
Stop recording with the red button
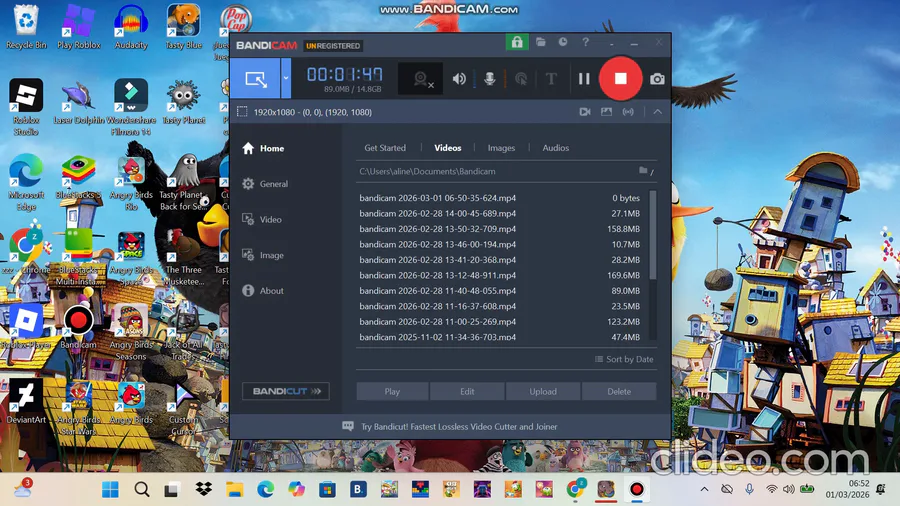[620, 79]
